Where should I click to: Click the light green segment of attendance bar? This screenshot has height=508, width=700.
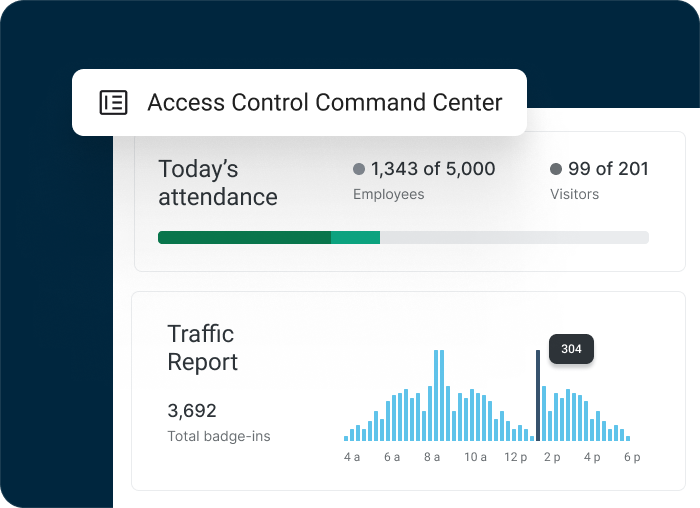click(355, 237)
